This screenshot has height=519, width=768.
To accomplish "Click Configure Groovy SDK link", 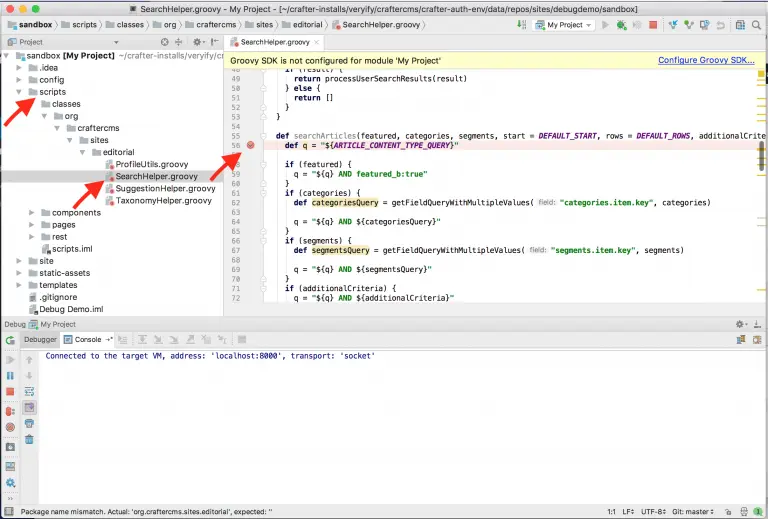I will 705,60.
